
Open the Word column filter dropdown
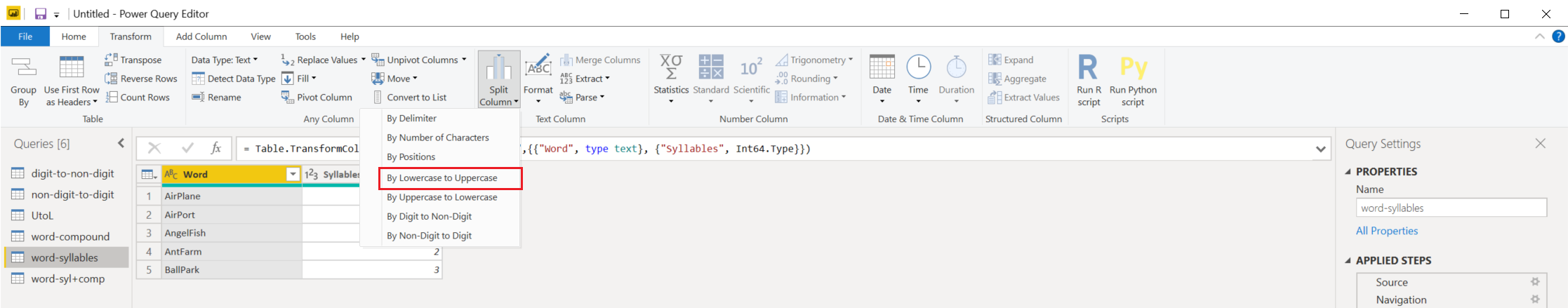[x=293, y=175]
